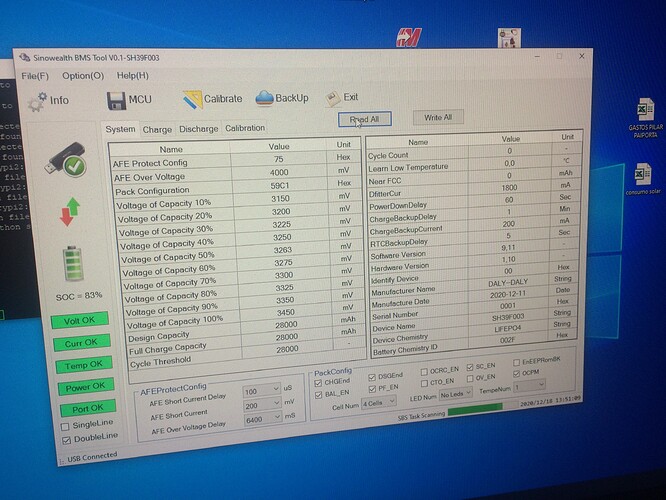Switch to the System tab
This screenshot has height=500, width=666.
coord(120,129)
